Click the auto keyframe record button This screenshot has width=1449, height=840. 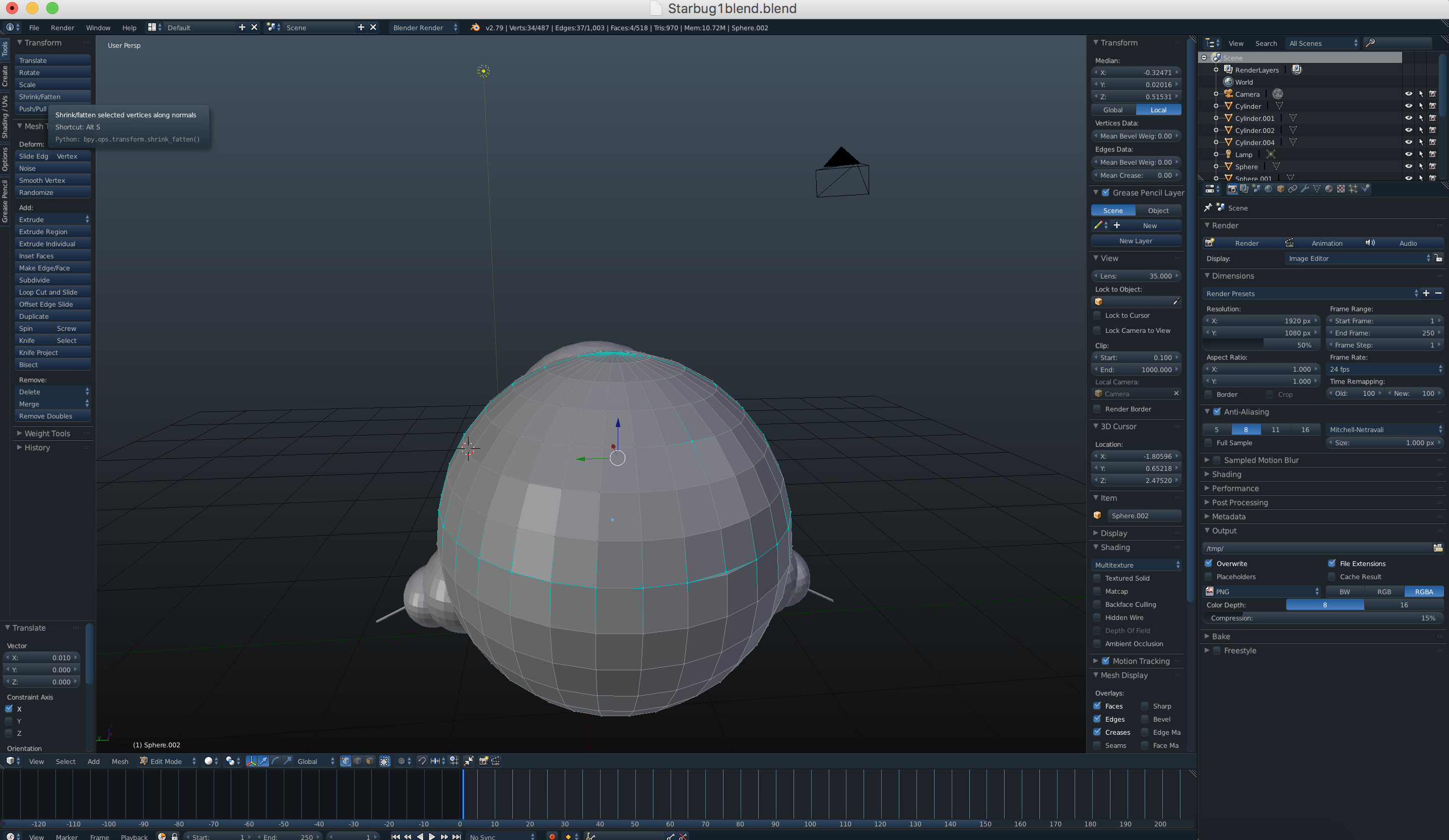click(552, 836)
